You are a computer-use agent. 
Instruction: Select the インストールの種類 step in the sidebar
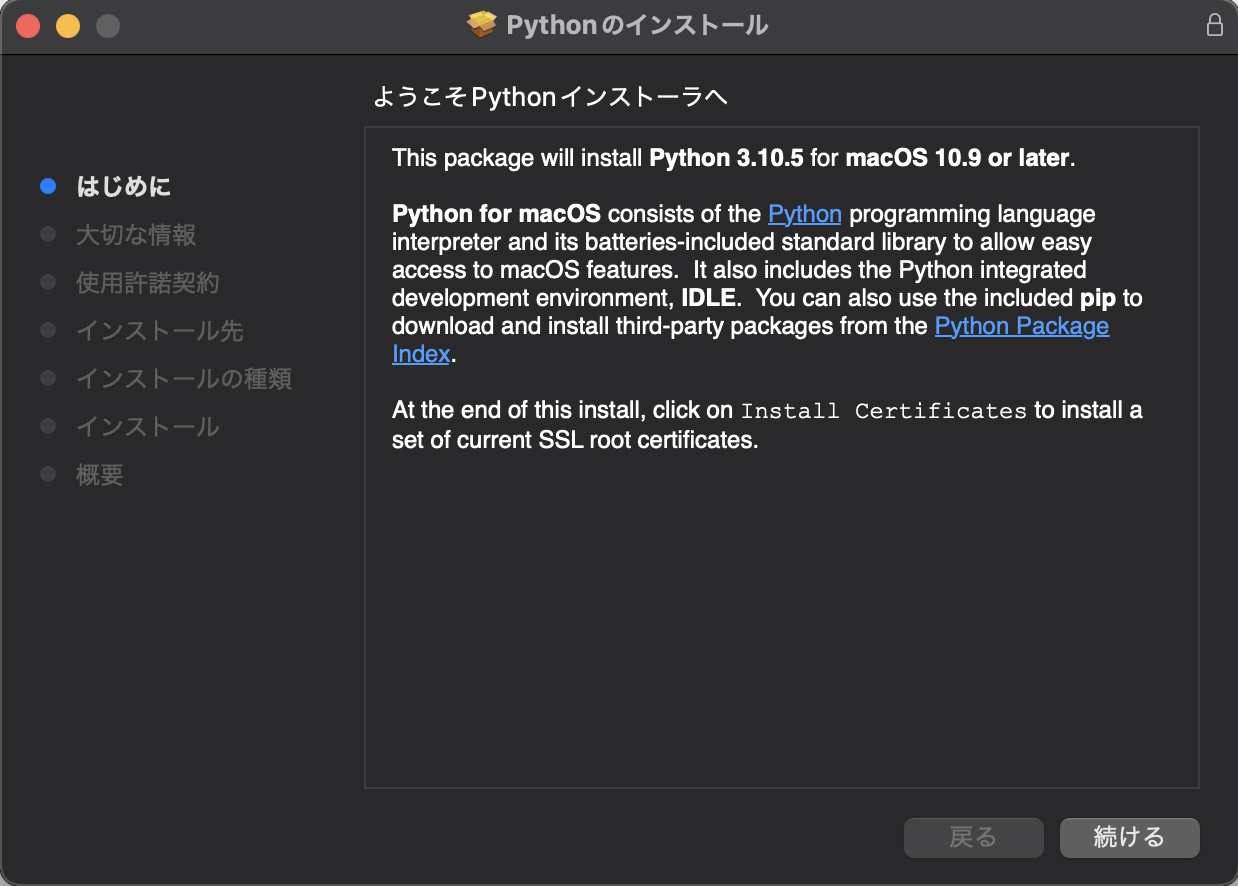point(184,378)
